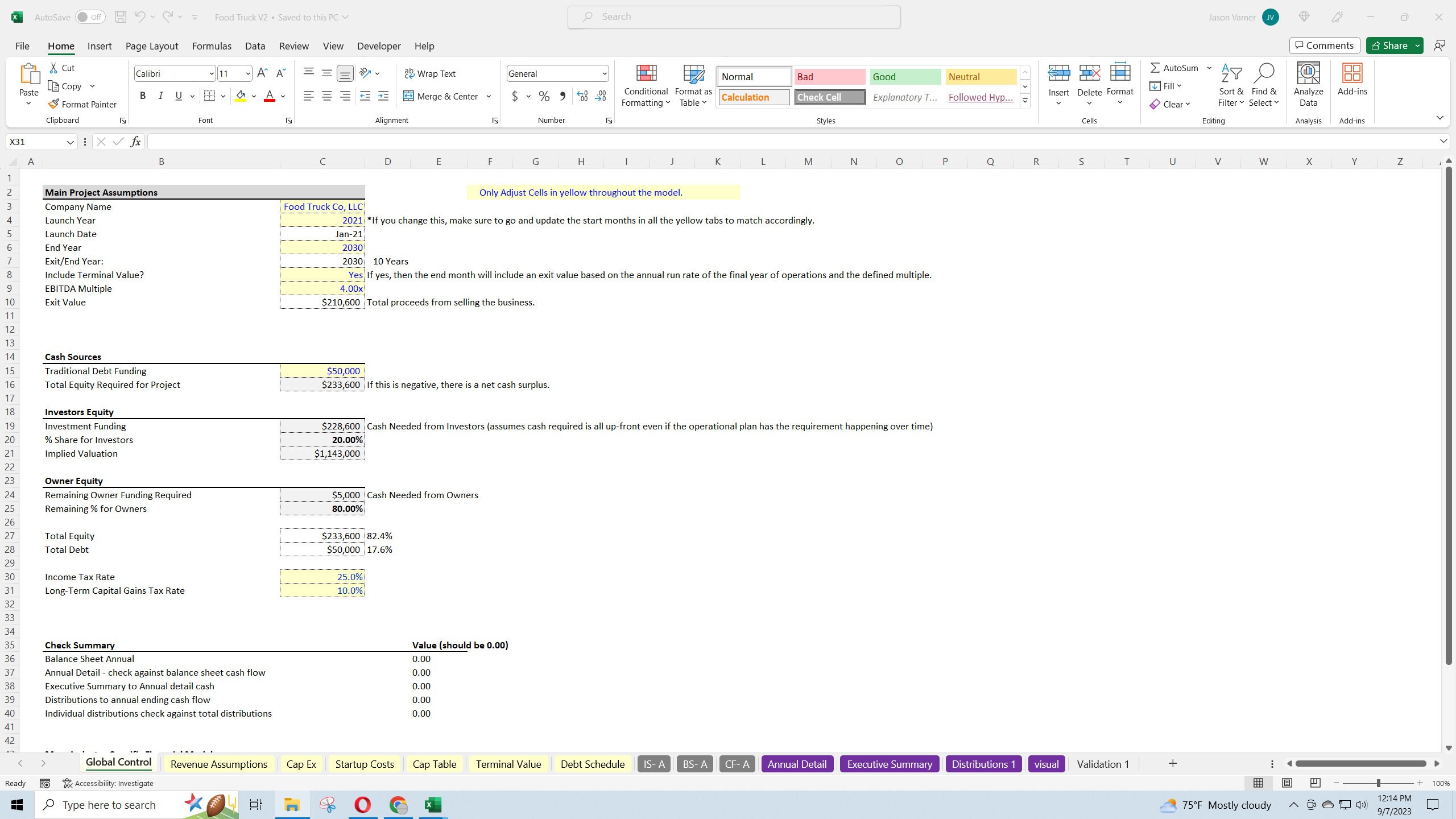Screen dimensions: 1456x819
Task: Toggle AutoSave switch
Action: coord(90,17)
